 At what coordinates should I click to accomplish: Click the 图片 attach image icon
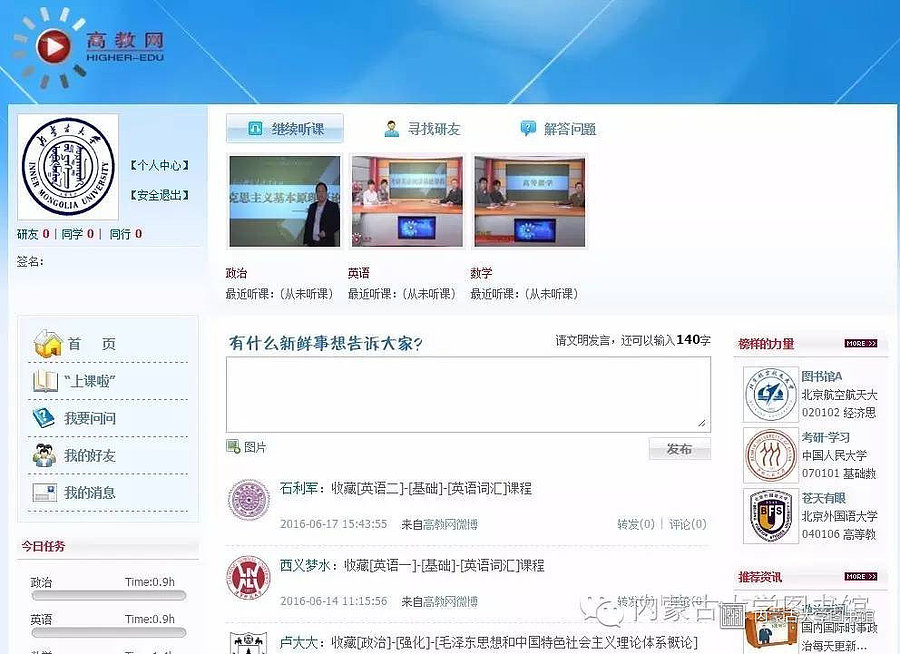click(233, 446)
